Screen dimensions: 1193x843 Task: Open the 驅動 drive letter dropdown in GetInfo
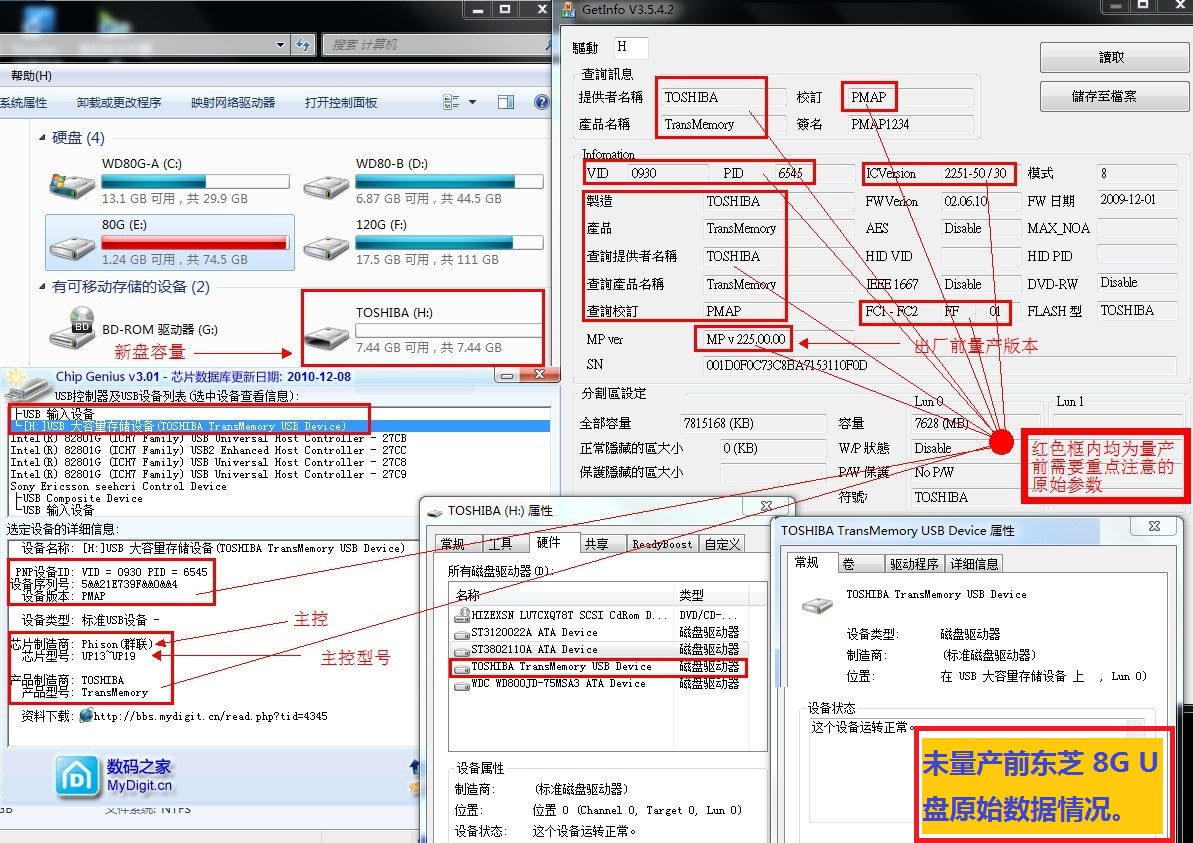630,46
